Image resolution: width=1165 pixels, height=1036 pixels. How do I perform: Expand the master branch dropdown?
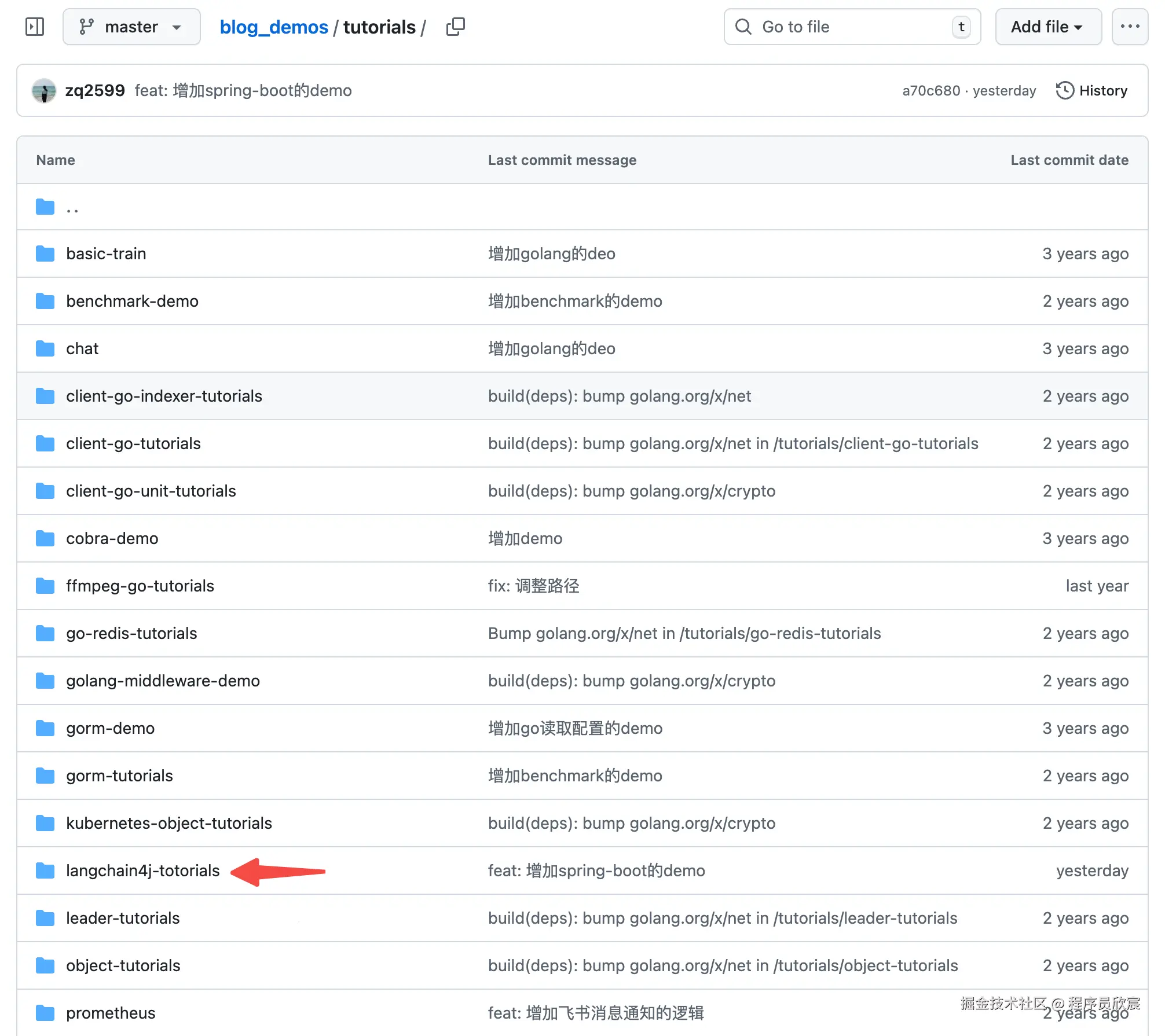point(131,27)
